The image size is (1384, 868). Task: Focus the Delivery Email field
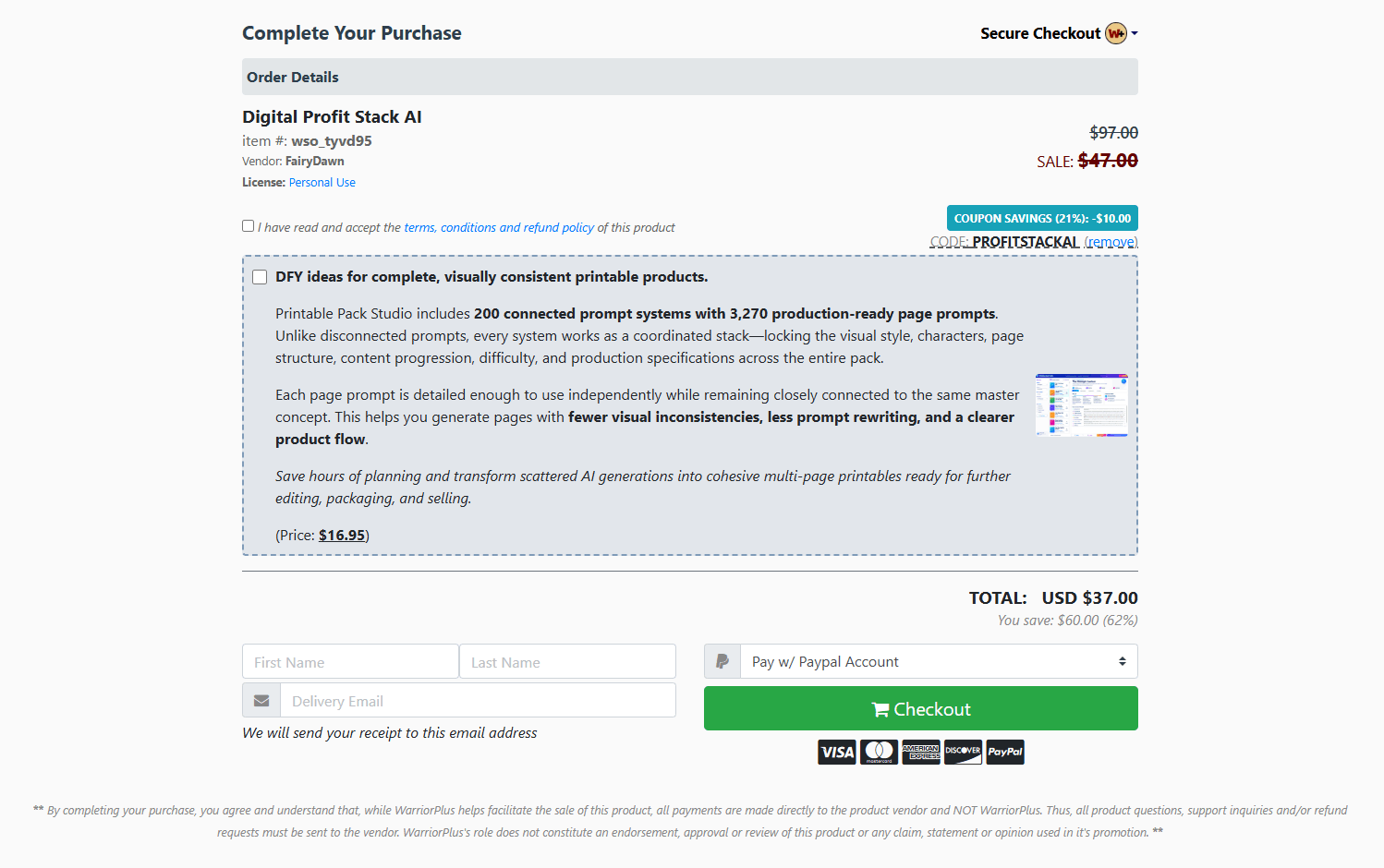478,701
